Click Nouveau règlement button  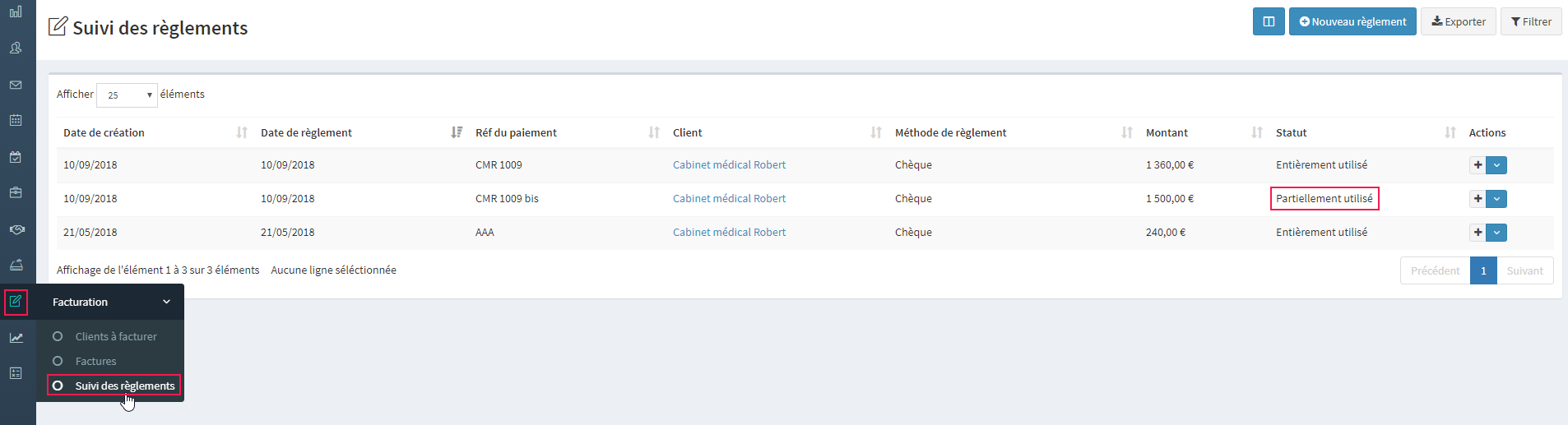(1352, 21)
